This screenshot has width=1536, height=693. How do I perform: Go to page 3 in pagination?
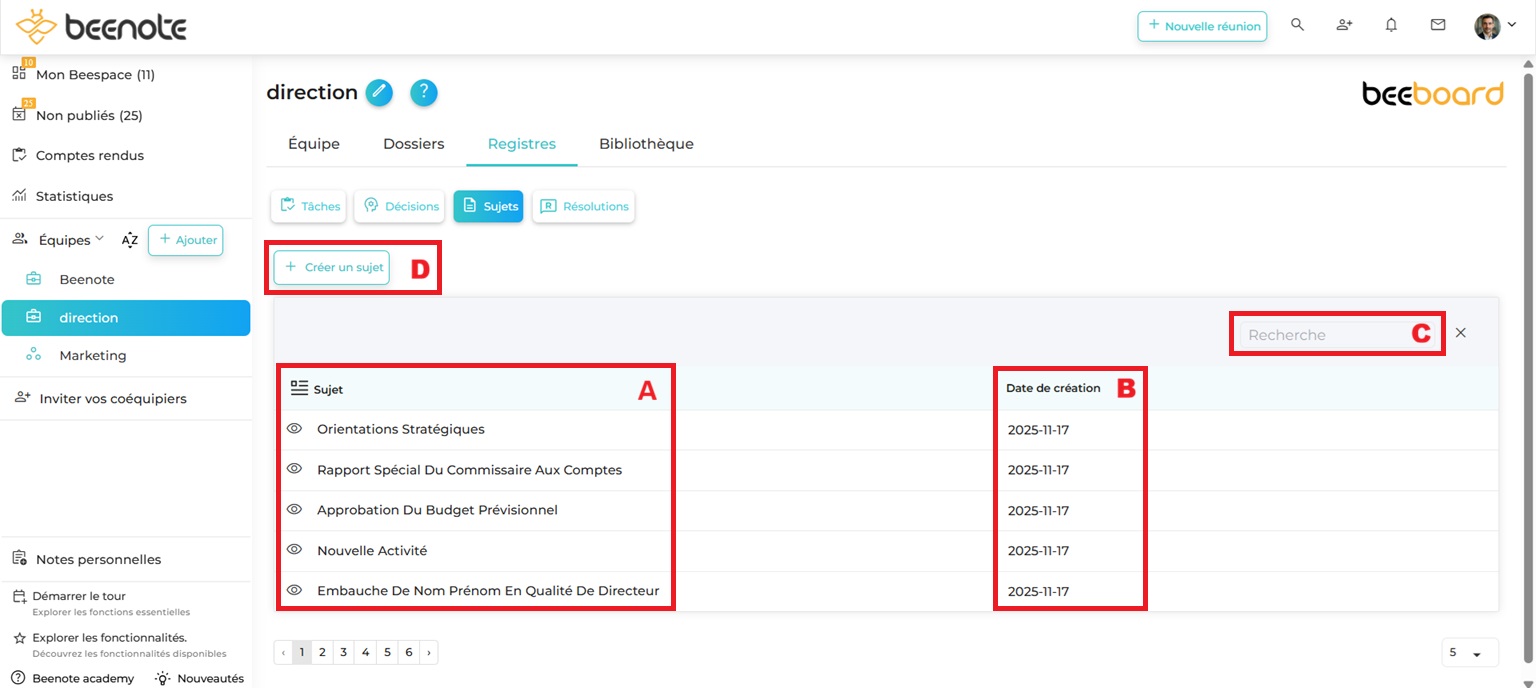click(x=343, y=653)
